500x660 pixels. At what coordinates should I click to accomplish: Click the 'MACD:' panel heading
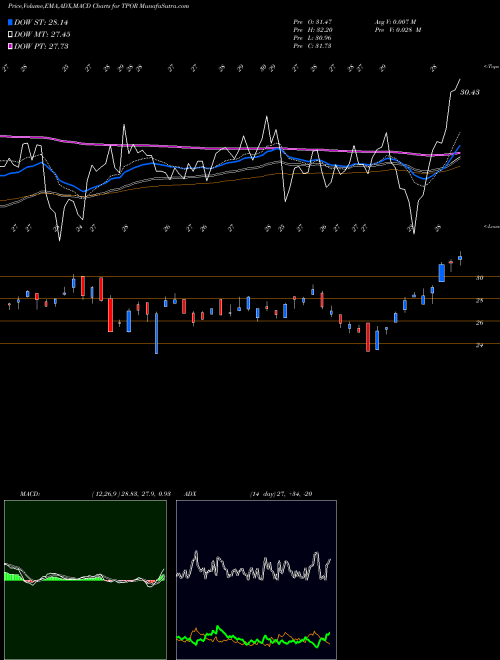point(30,494)
